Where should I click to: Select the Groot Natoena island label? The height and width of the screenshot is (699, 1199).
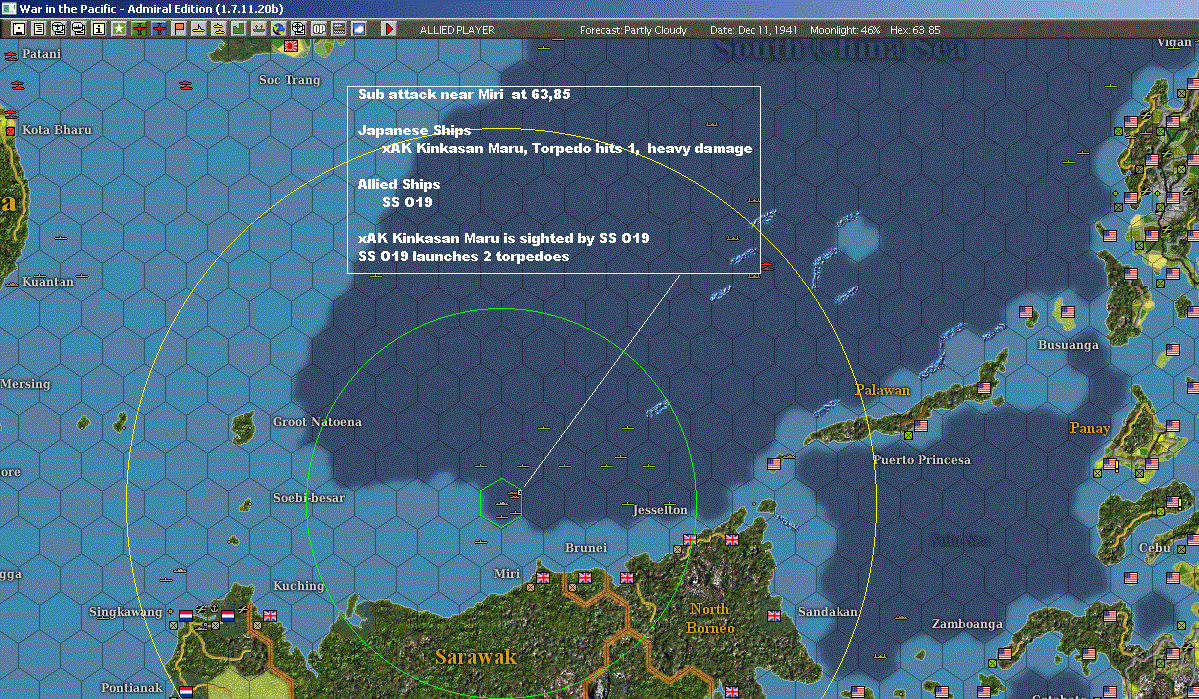(317, 421)
